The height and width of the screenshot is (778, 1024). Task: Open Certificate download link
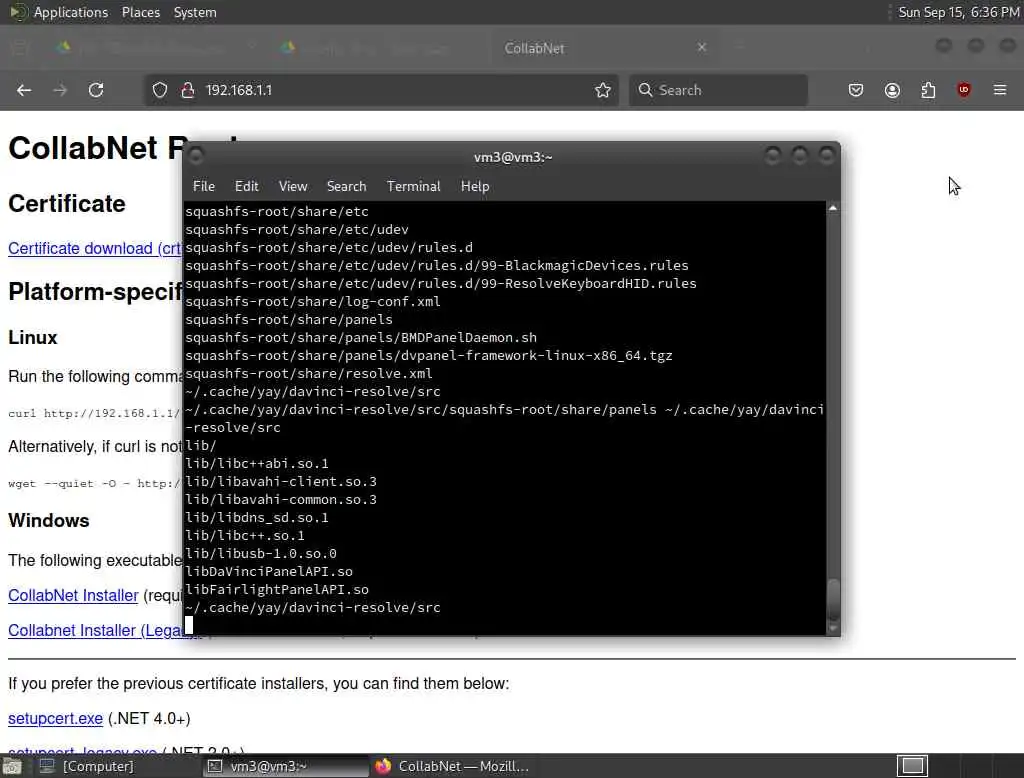pyautogui.click(x=95, y=249)
